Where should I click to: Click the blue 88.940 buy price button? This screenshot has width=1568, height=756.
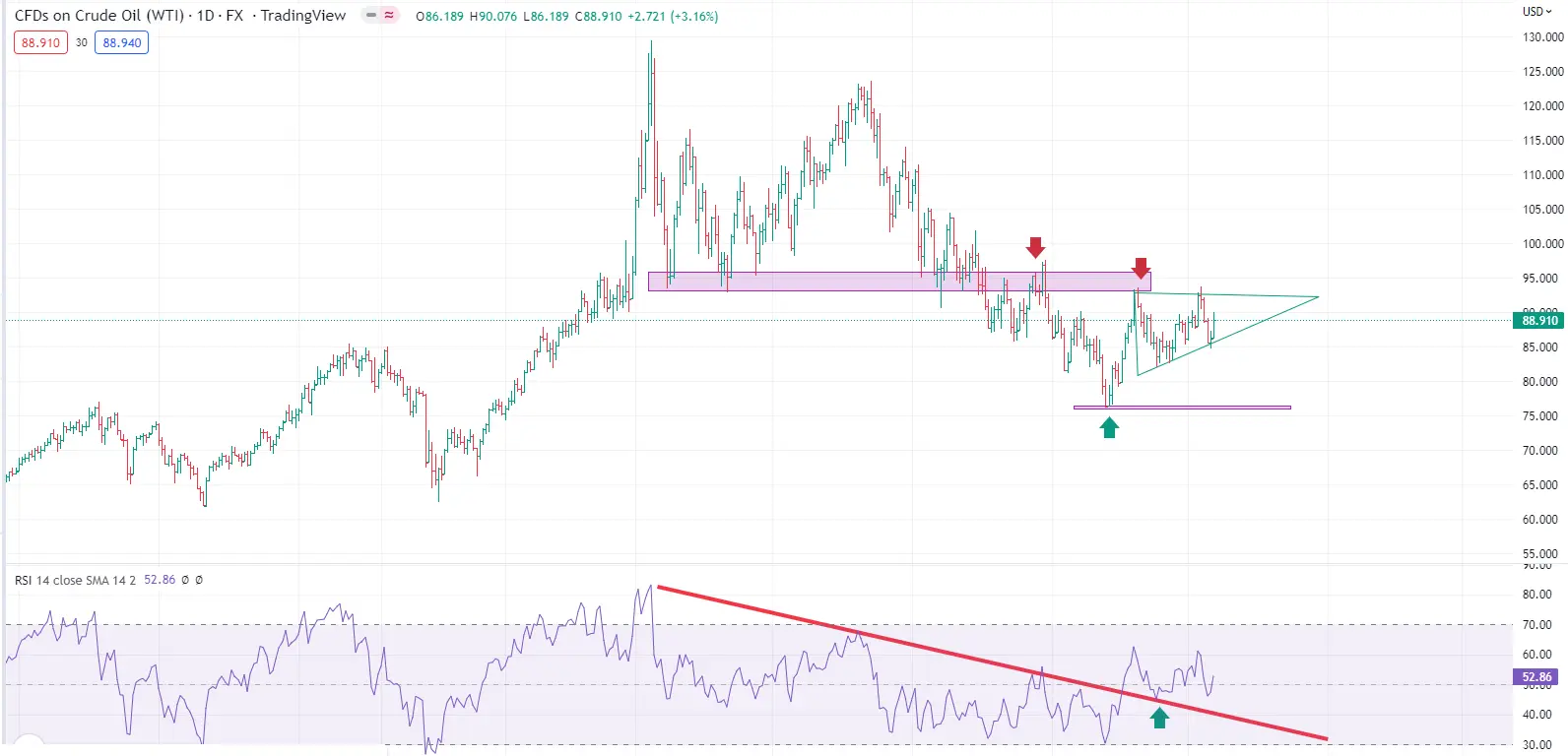point(122,42)
